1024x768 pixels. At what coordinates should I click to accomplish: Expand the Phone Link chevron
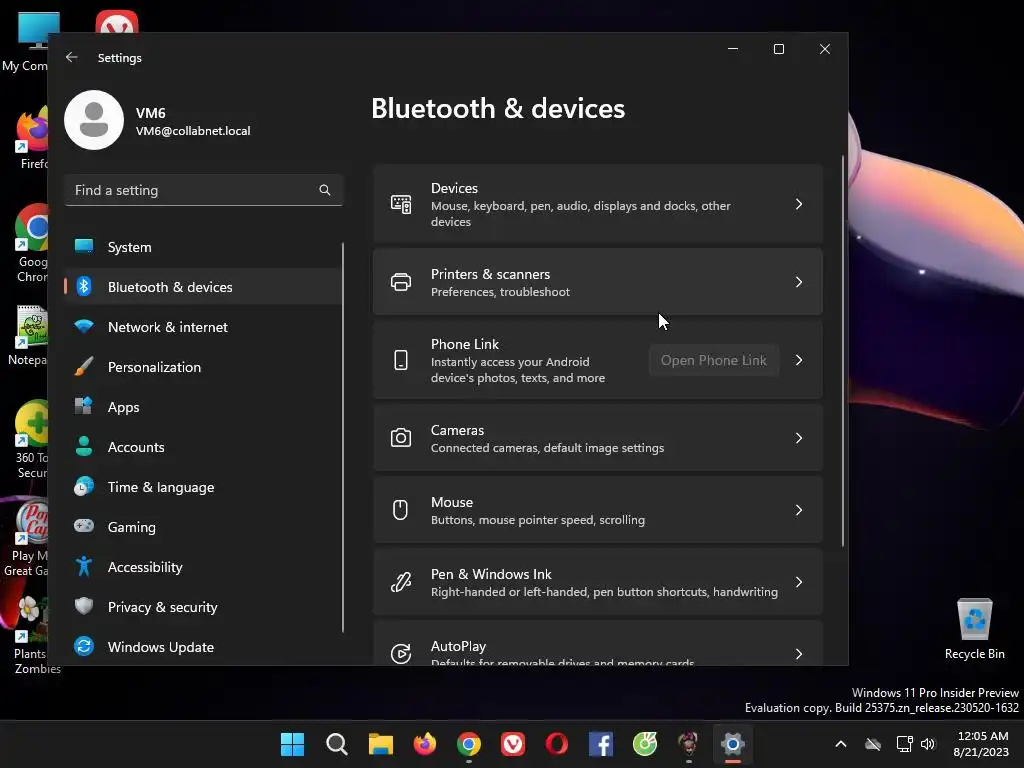coord(799,360)
